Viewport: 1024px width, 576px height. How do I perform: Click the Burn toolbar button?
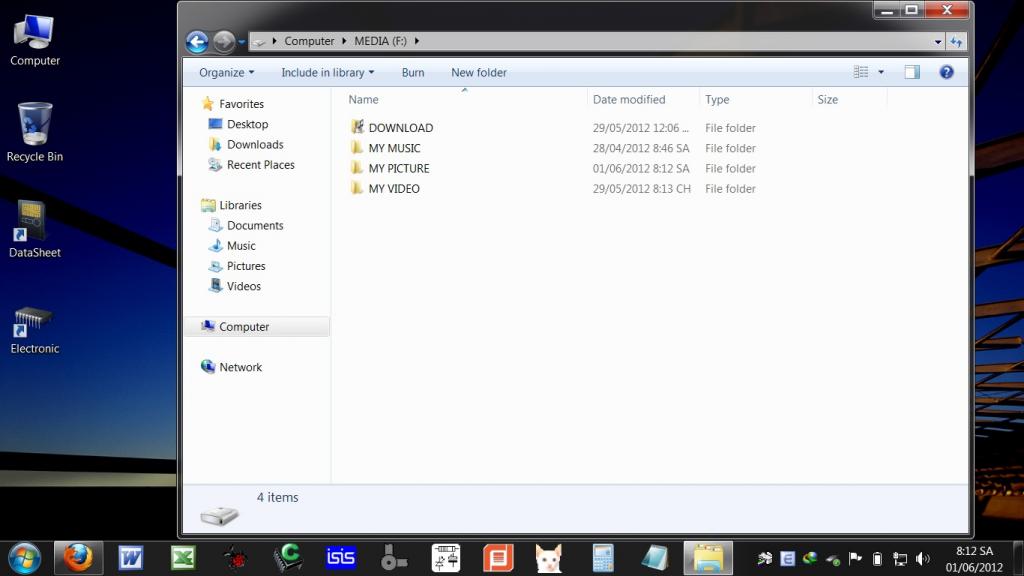(413, 72)
